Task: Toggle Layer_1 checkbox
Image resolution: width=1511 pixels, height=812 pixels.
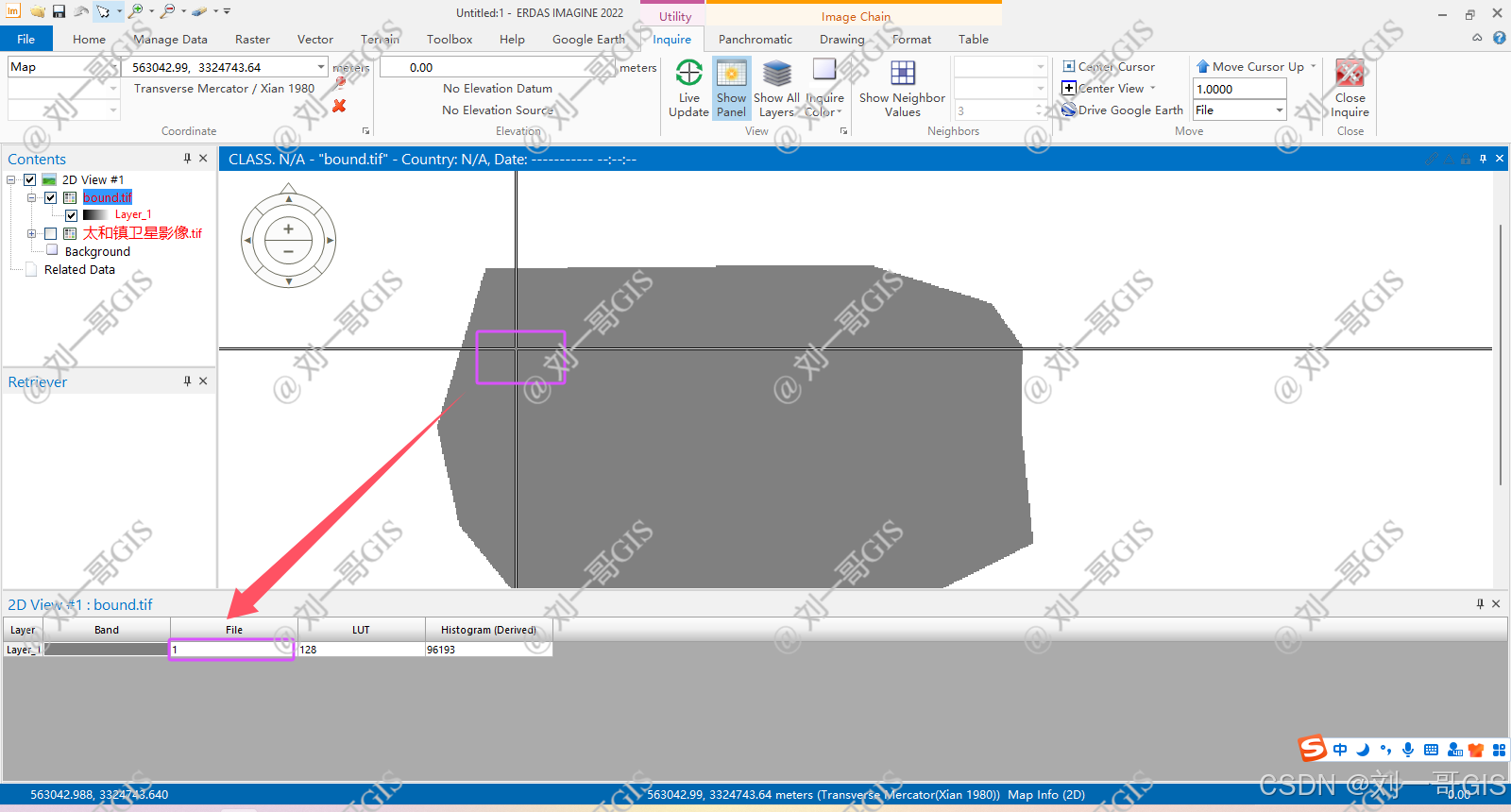Action: tap(71, 215)
